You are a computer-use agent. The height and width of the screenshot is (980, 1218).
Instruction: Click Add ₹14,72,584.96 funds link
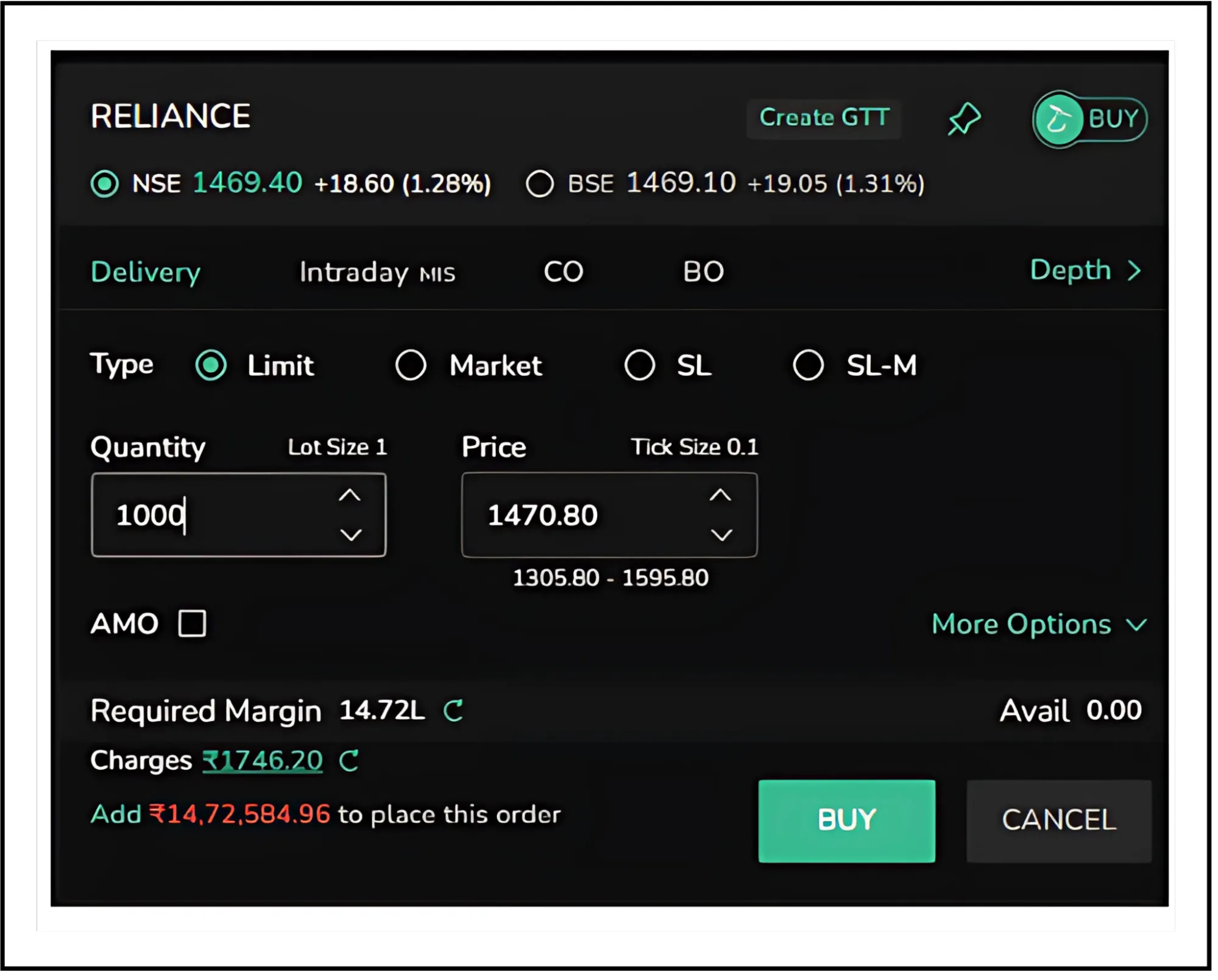pos(210,814)
